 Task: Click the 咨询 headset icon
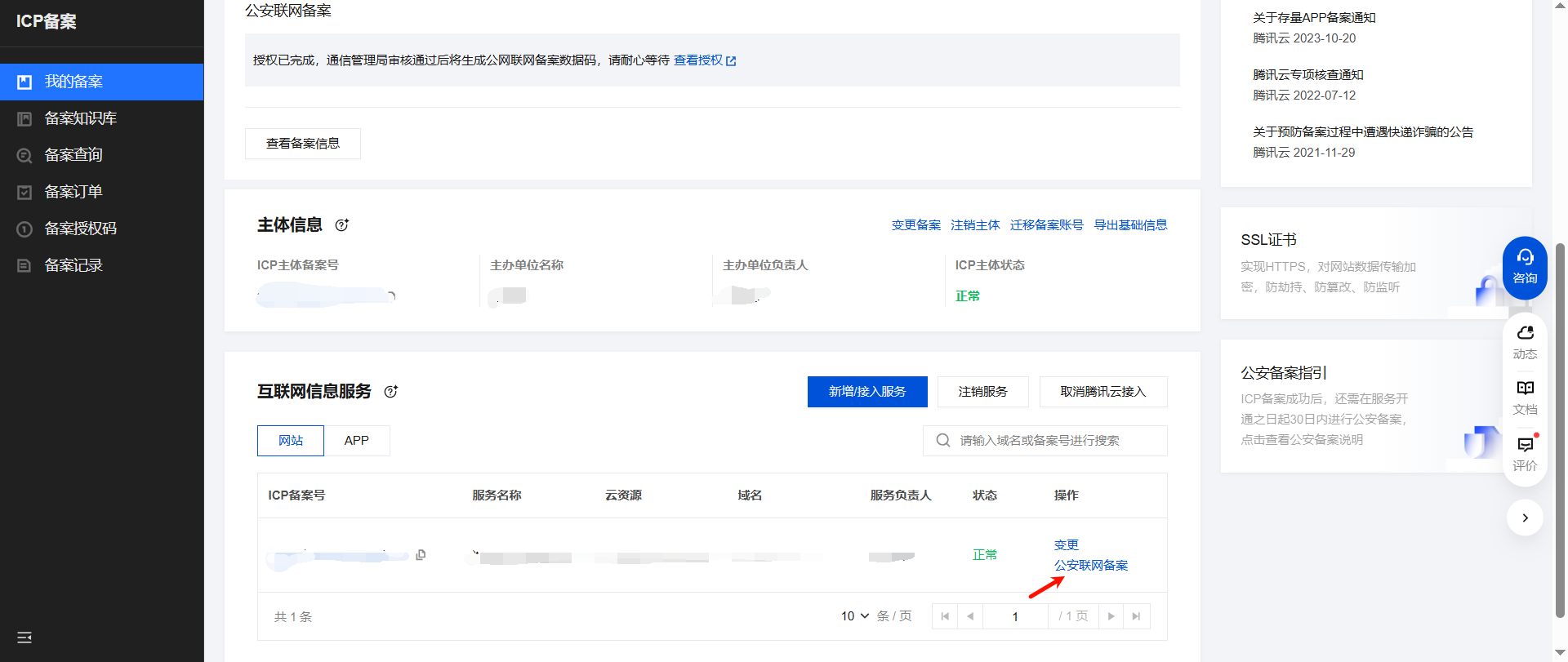pyautogui.click(x=1525, y=258)
